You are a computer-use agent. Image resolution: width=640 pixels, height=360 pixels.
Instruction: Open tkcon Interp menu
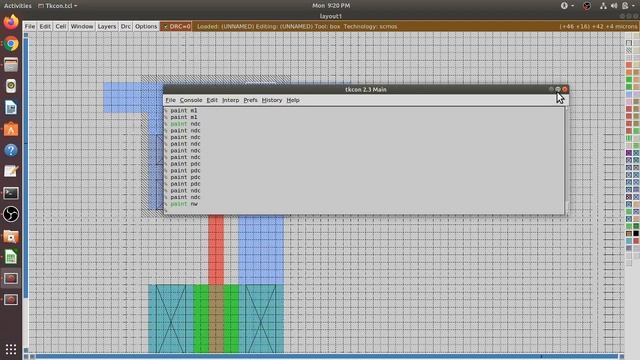tap(231, 100)
